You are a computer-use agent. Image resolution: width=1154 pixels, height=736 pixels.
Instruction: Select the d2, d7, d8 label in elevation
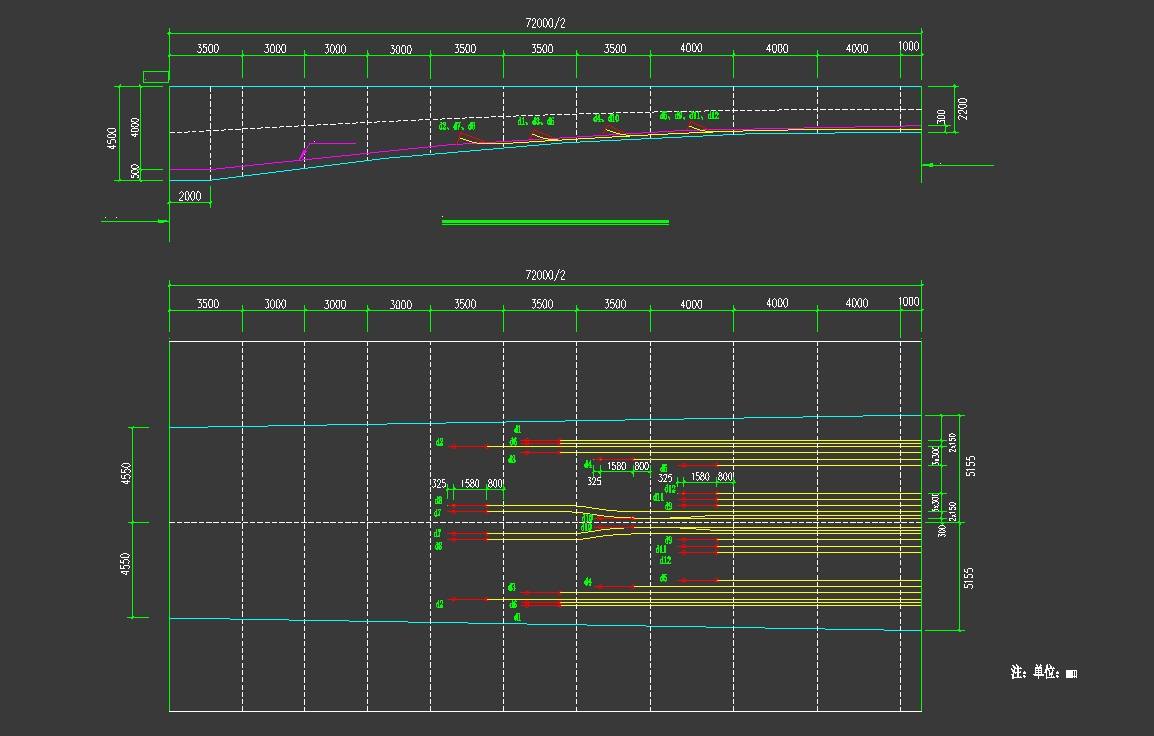457,126
